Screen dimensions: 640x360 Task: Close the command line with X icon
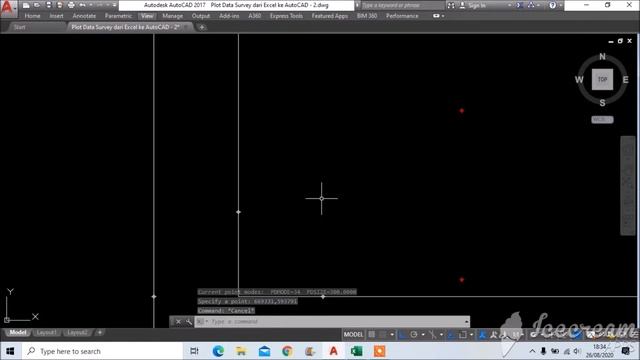coord(178,322)
